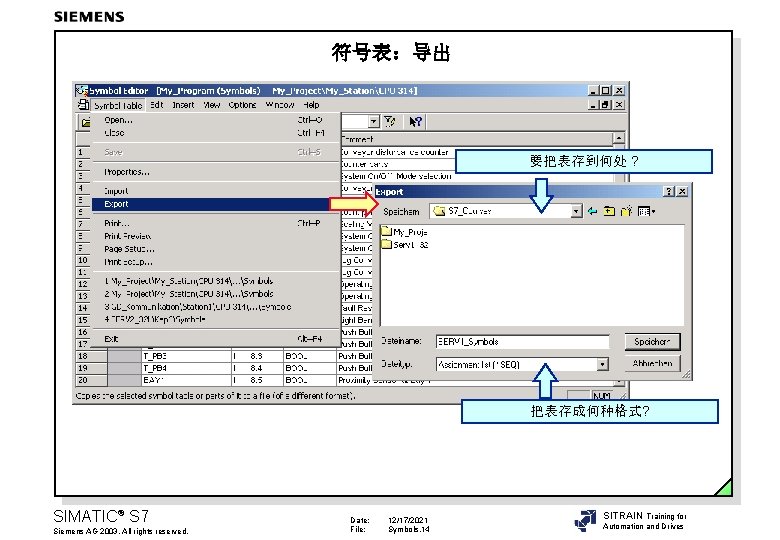Click the NUM status bar indicator
780x540 pixels.
(x=602, y=396)
